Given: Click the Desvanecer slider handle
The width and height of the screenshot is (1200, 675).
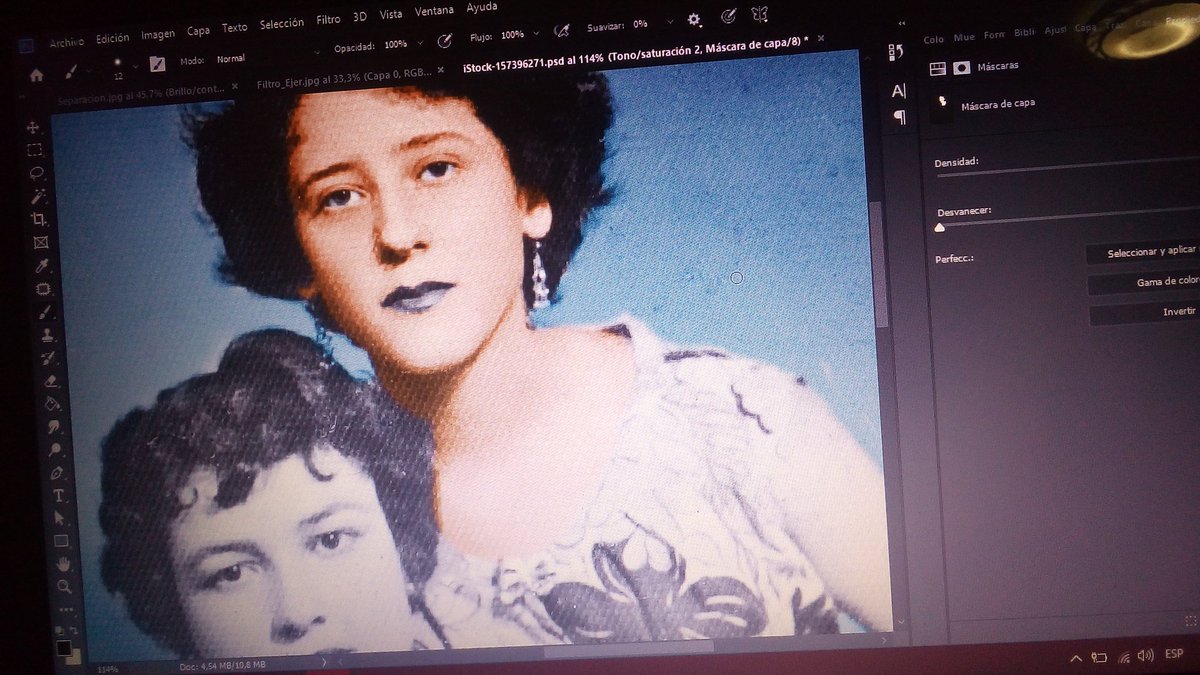Looking at the screenshot, I should tap(940, 228).
